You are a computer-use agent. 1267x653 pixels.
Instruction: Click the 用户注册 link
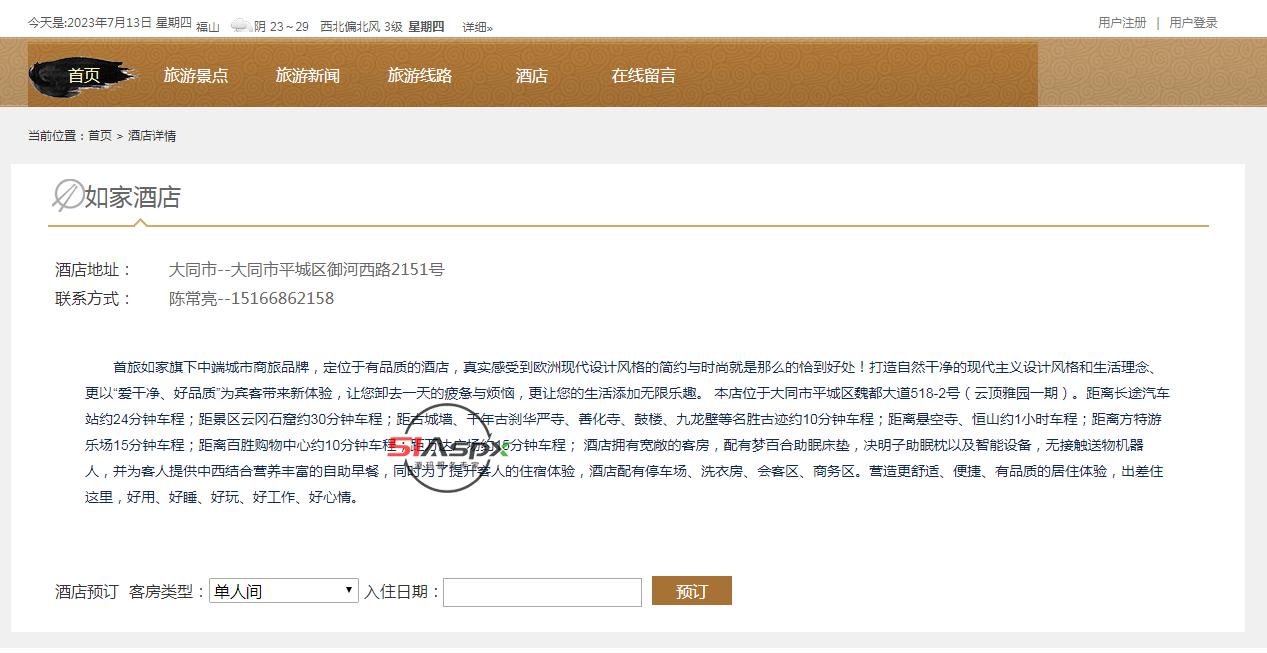1122,22
